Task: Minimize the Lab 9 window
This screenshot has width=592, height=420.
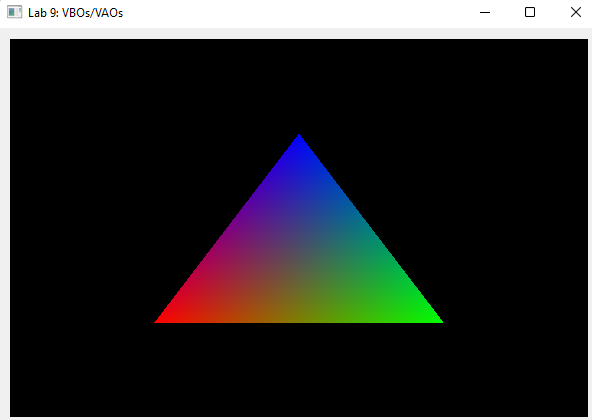Action: (x=485, y=12)
